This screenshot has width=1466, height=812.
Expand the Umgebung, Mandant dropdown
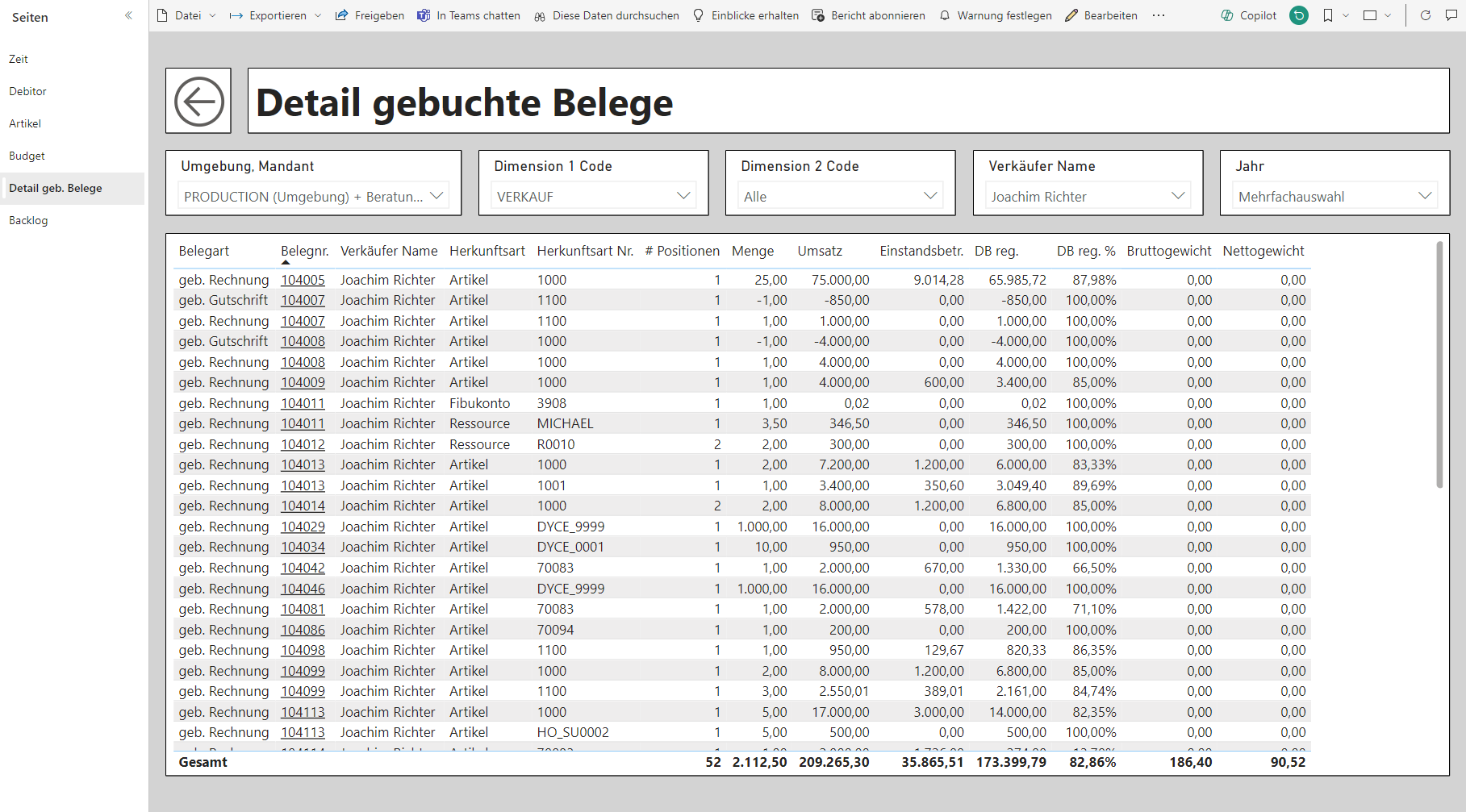tap(436, 196)
